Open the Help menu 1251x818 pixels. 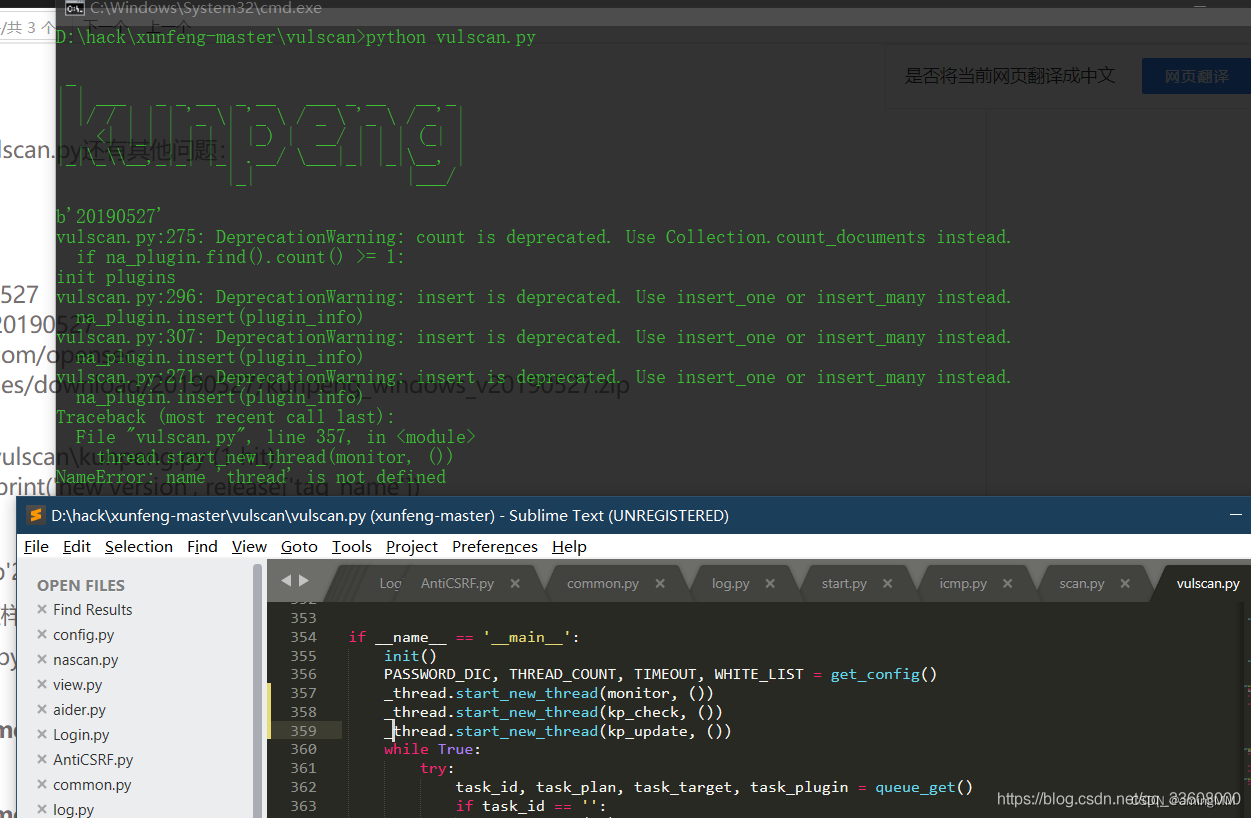569,546
